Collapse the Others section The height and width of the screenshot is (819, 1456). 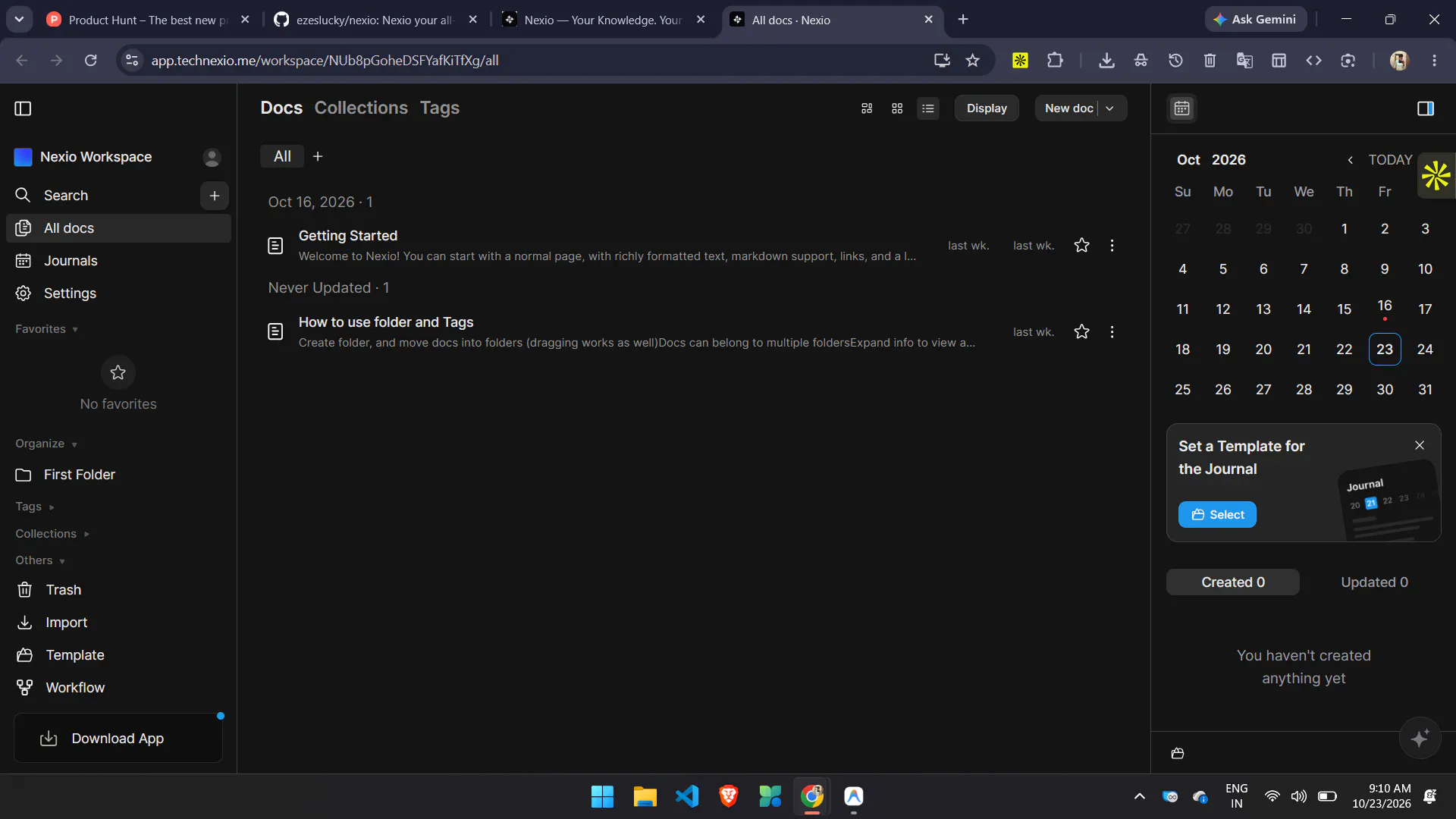(40, 560)
